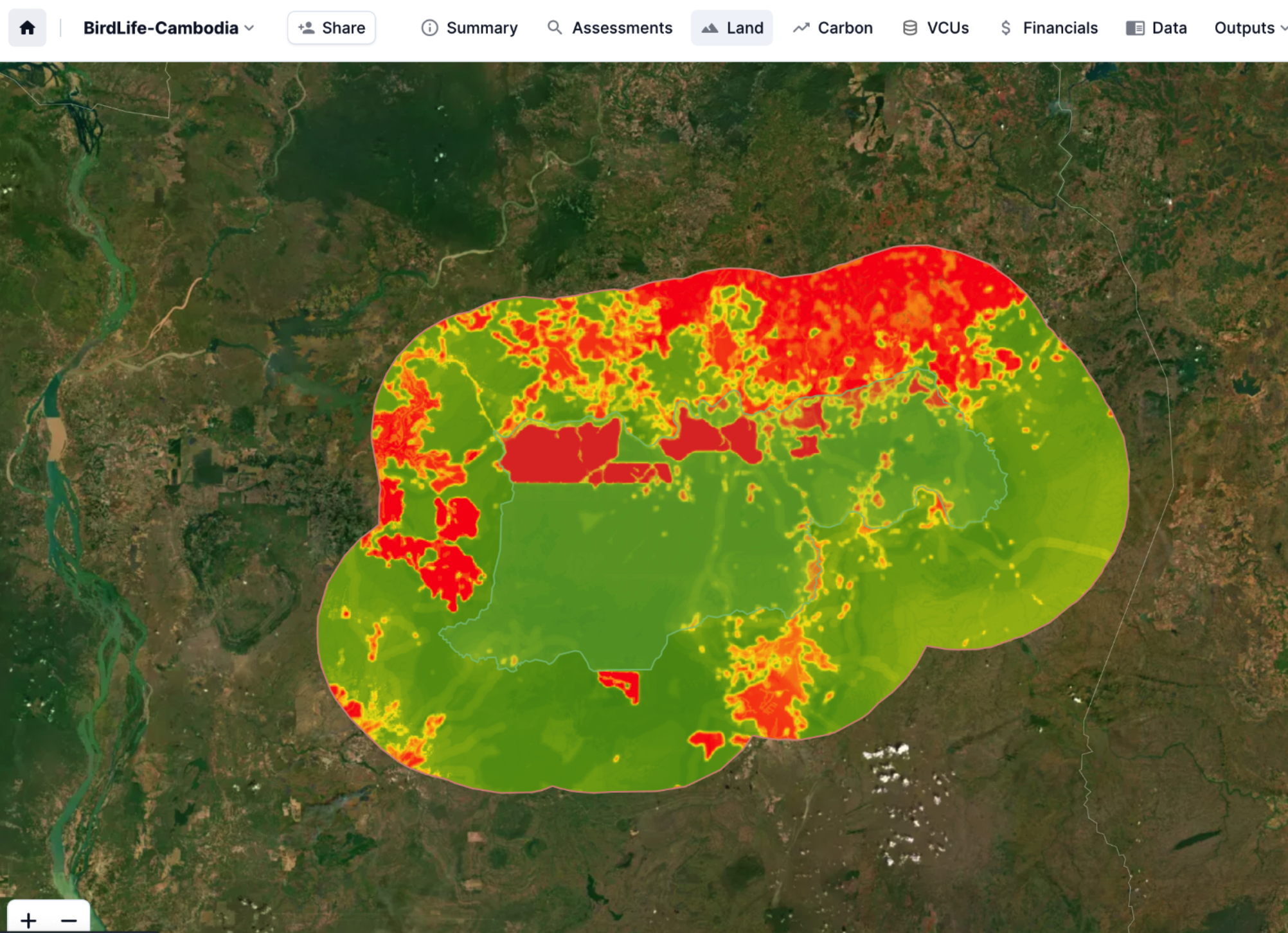Open Financials via the dollar icon
Screen dimensions: 1288x933
tap(1006, 28)
